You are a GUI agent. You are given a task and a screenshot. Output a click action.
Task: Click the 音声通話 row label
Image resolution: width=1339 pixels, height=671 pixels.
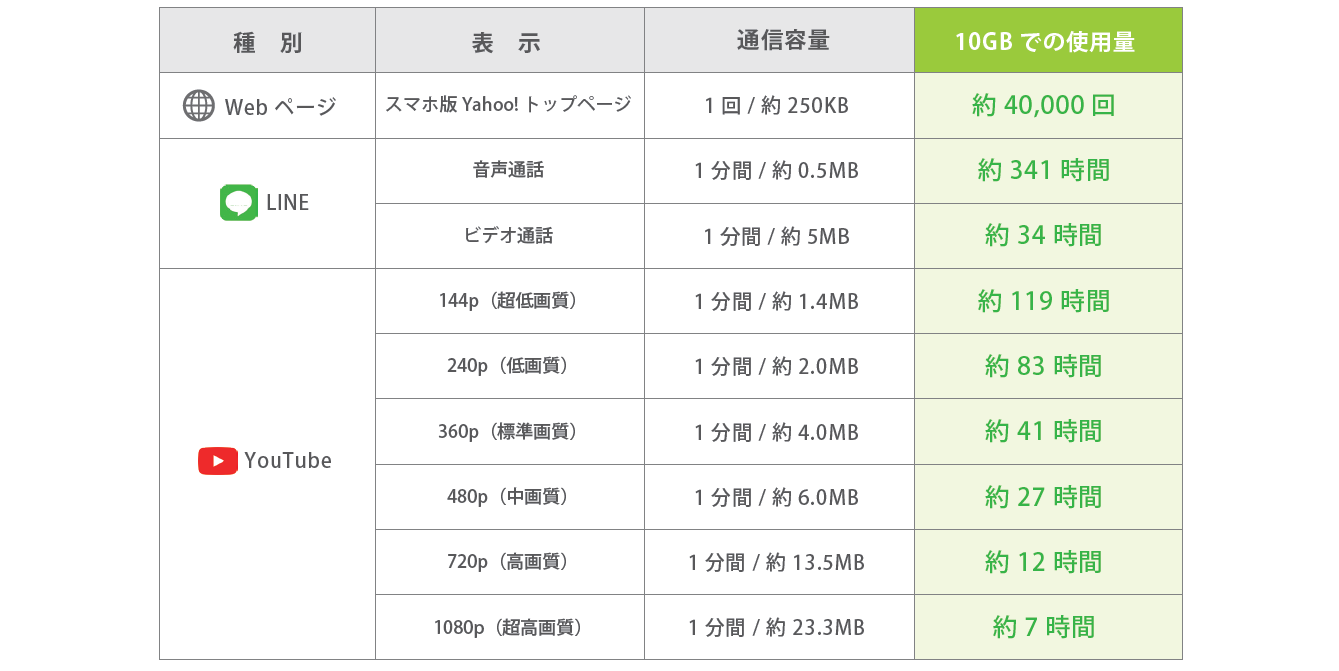[510, 171]
